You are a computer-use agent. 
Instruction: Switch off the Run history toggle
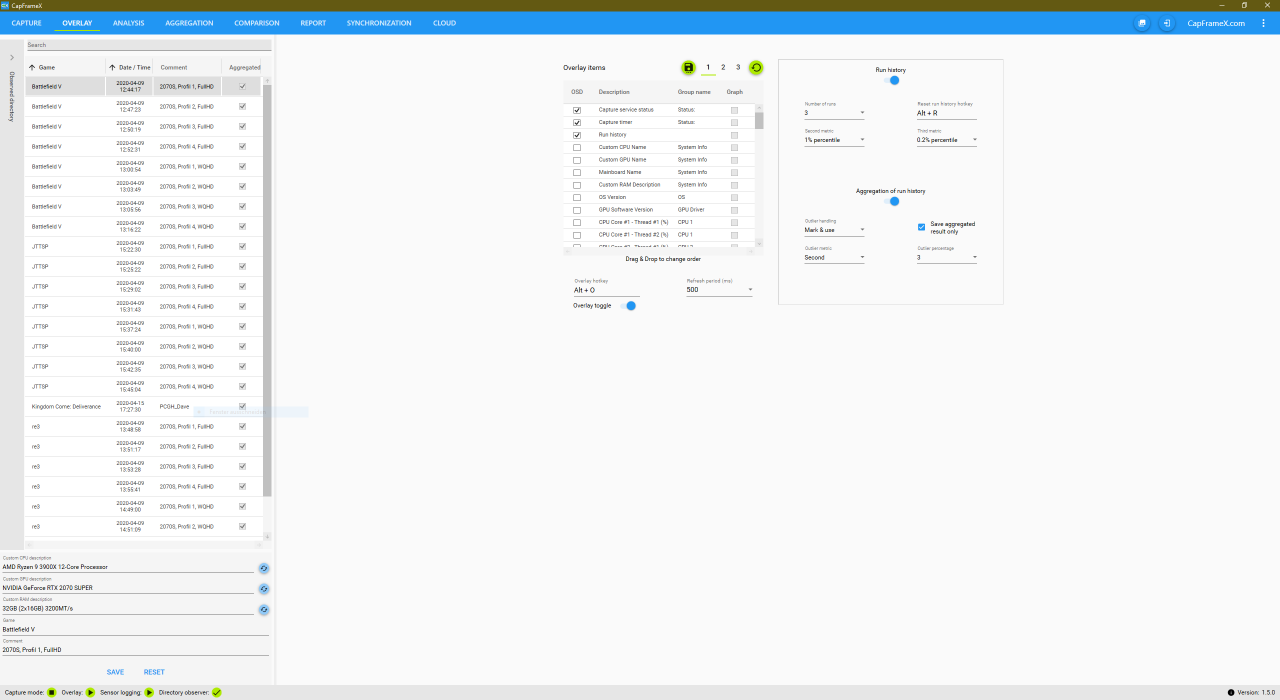[892, 80]
